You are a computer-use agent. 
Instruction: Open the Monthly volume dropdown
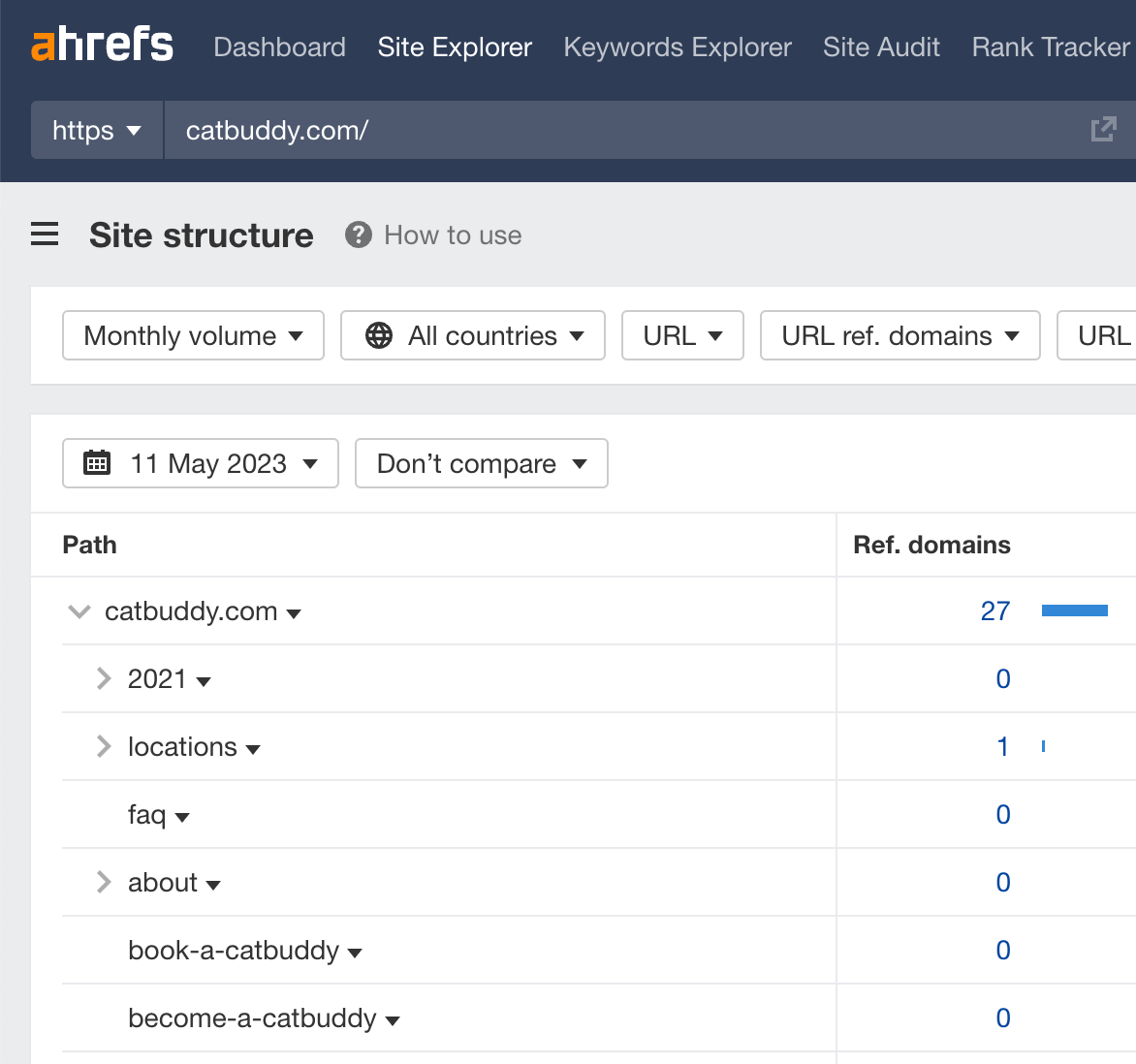tap(192, 335)
